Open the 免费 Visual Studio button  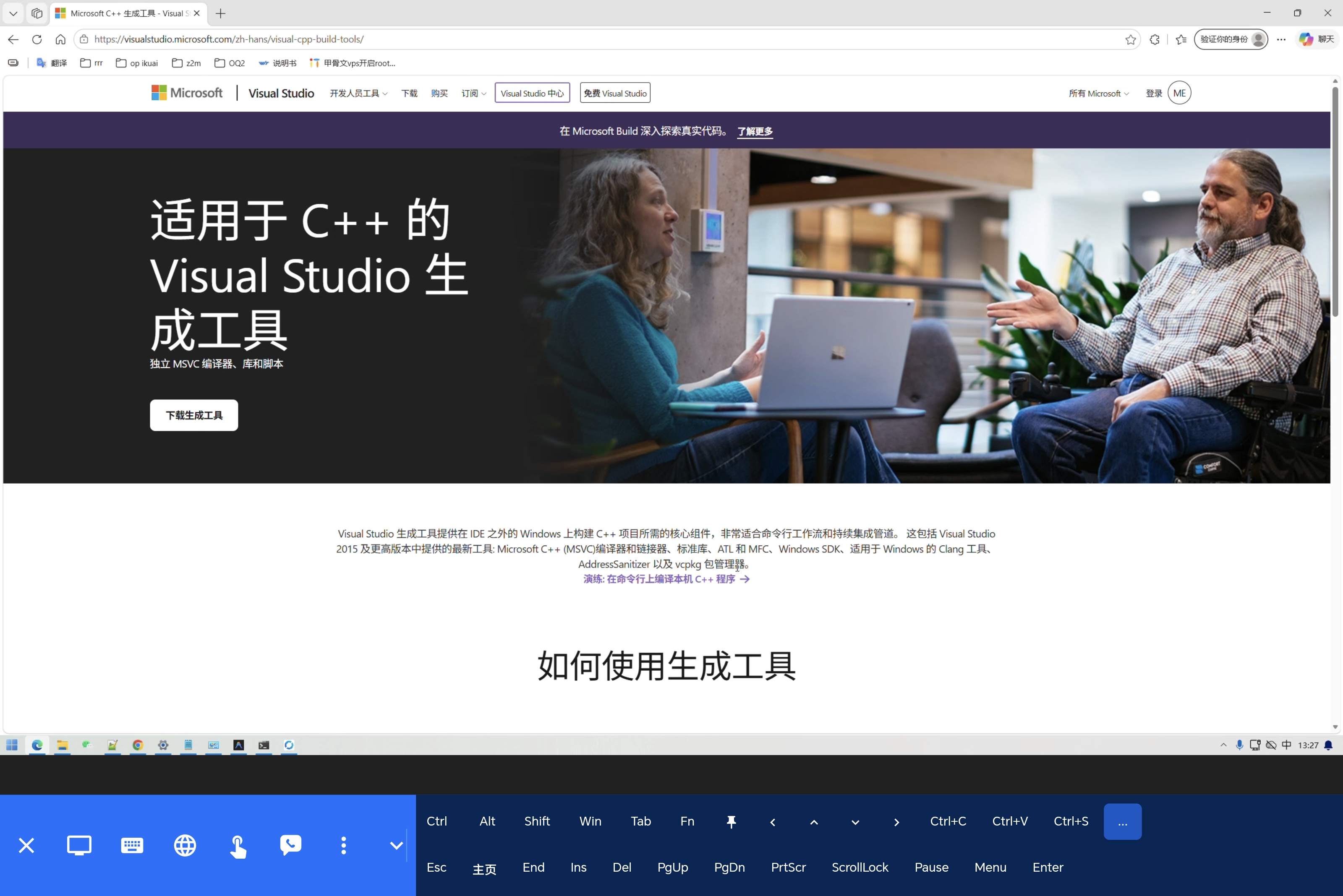coord(615,93)
